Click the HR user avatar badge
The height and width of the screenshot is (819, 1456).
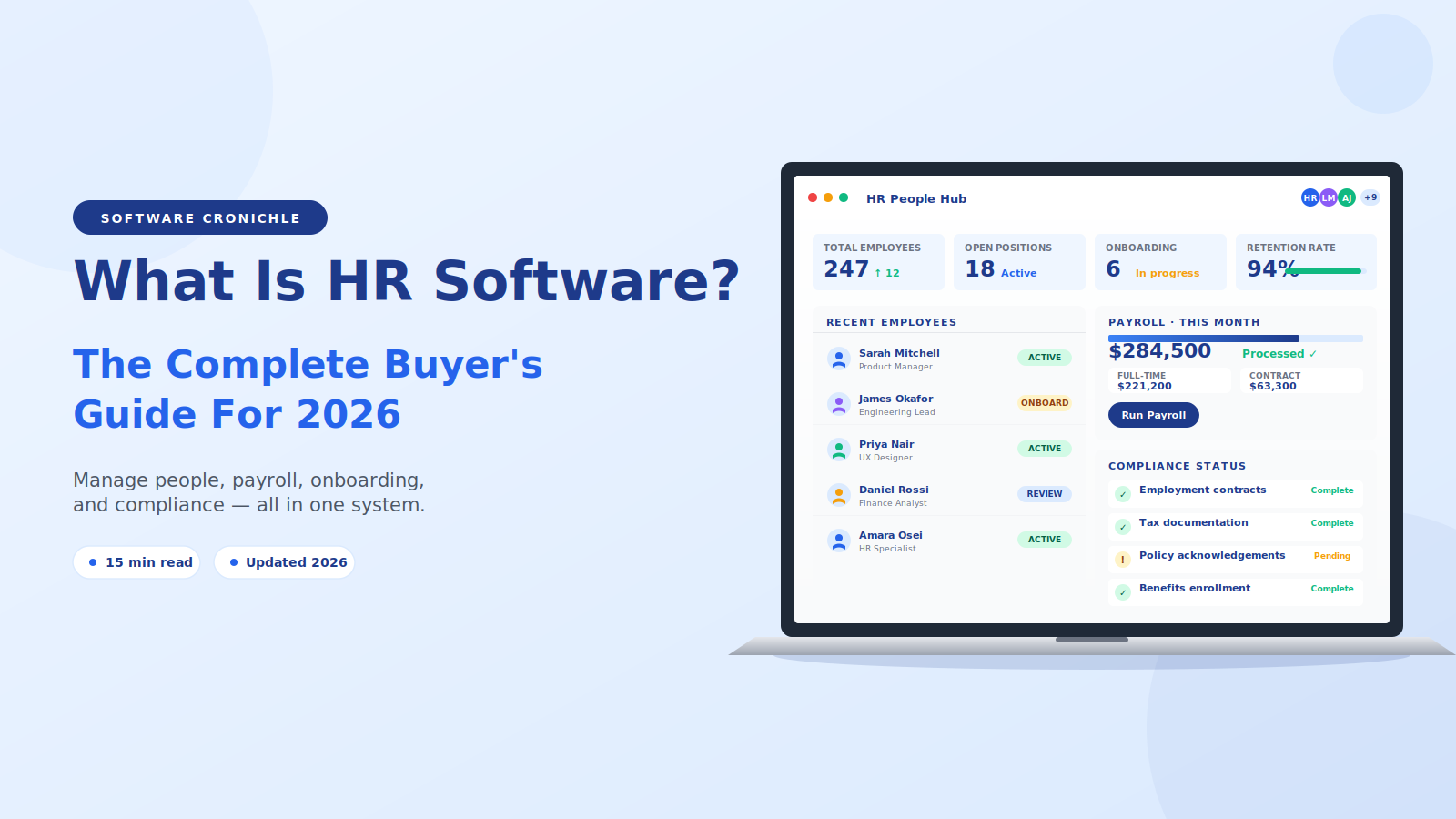tap(1310, 197)
